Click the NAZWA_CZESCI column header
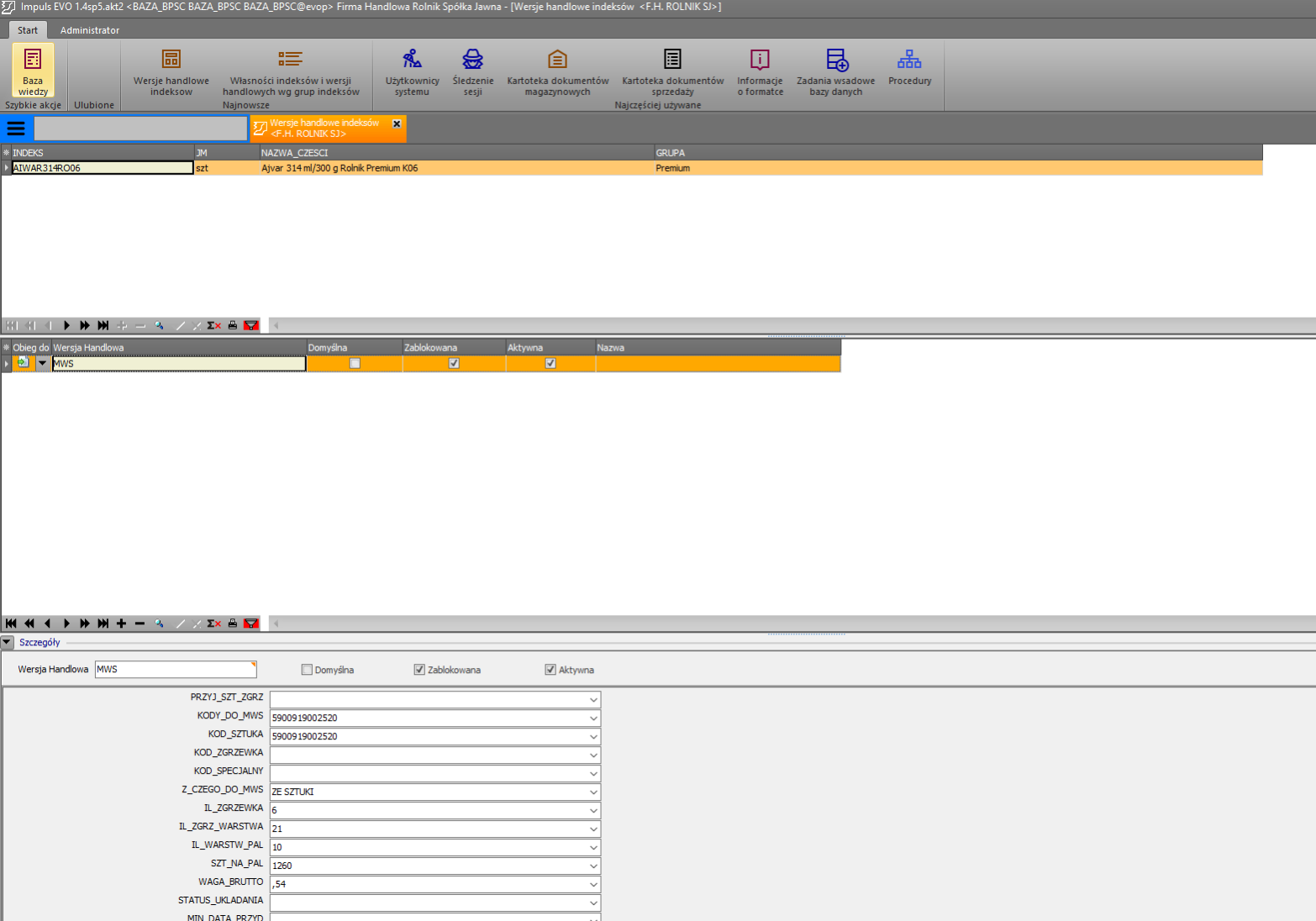1316x921 pixels. (456, 153)
